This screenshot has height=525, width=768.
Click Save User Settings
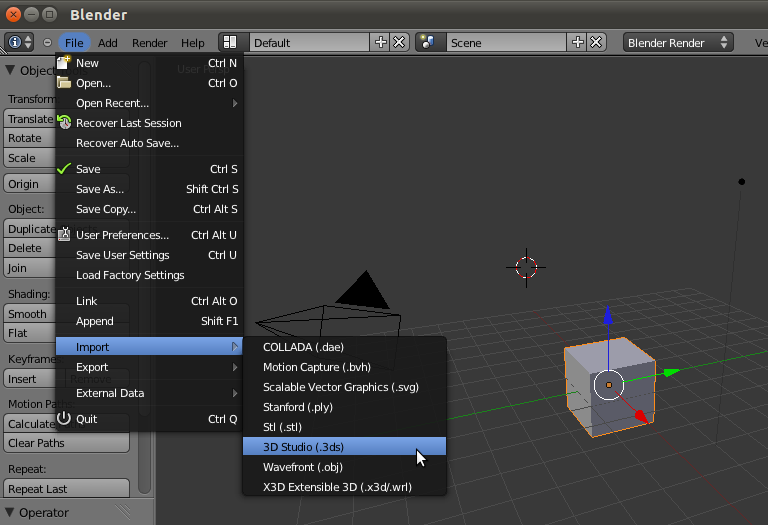[x=149, y=255]
